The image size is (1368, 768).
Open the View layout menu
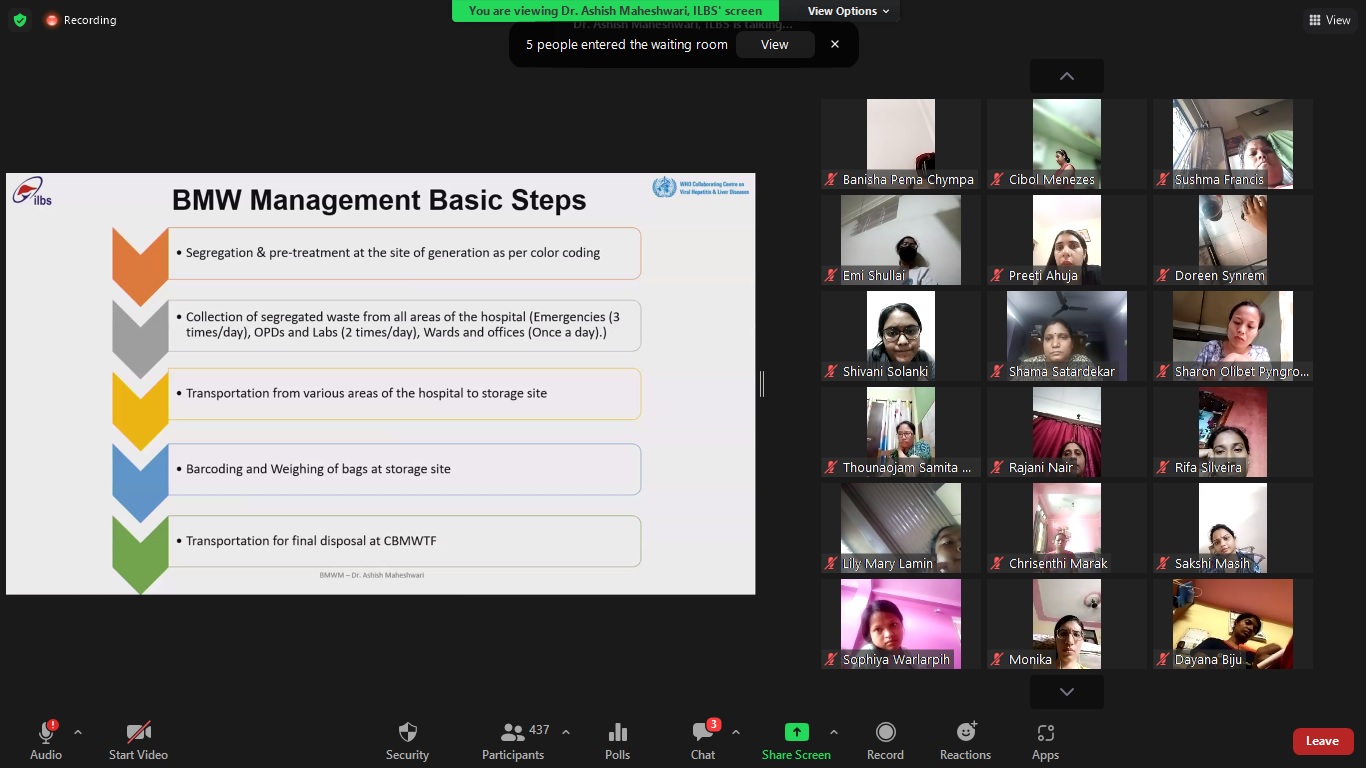[x=1329, y=20]
